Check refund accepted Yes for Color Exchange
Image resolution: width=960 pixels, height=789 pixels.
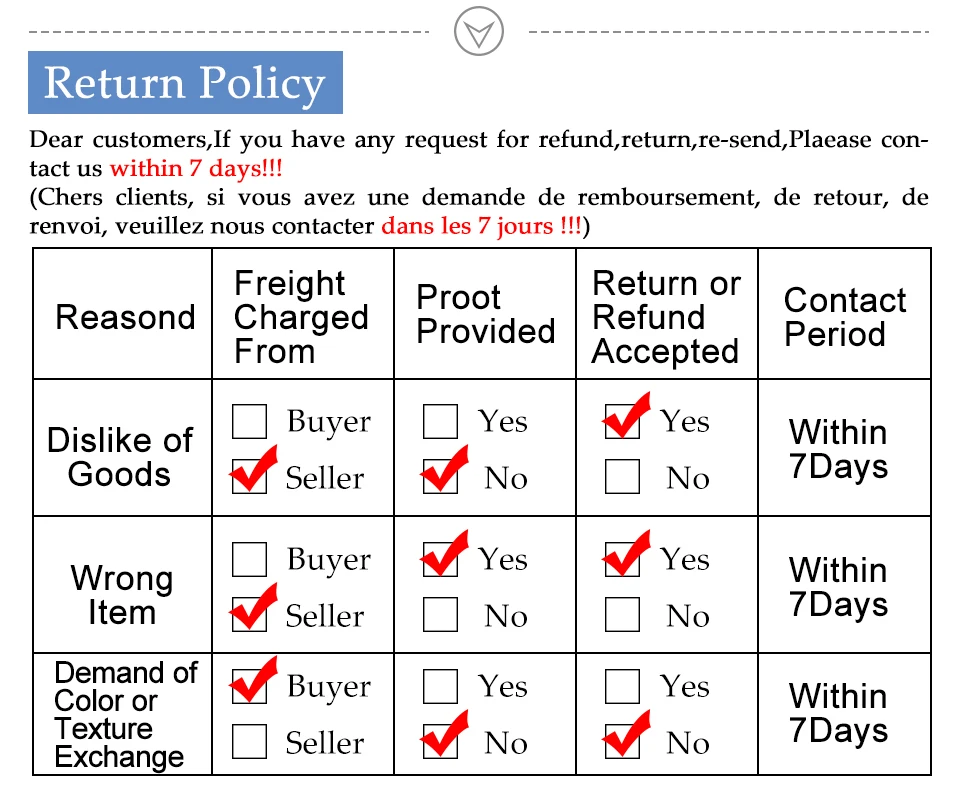pyautogui.click(x=622, y=686)
